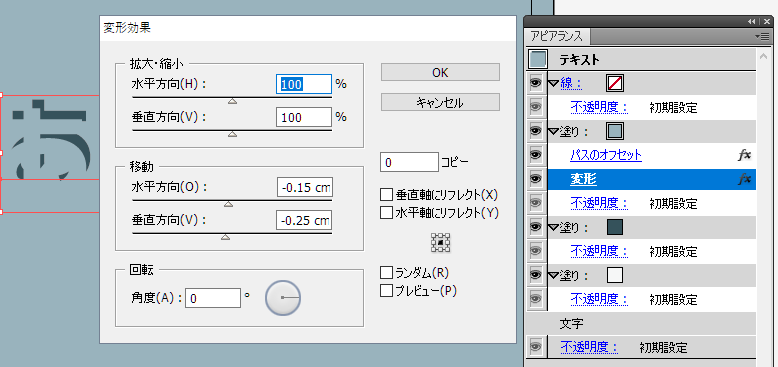Screen dimensions: 778x367
Task: Hide the dark teal 塗り fill via eye
Action: pyautogui.click(x=535, y=227)
